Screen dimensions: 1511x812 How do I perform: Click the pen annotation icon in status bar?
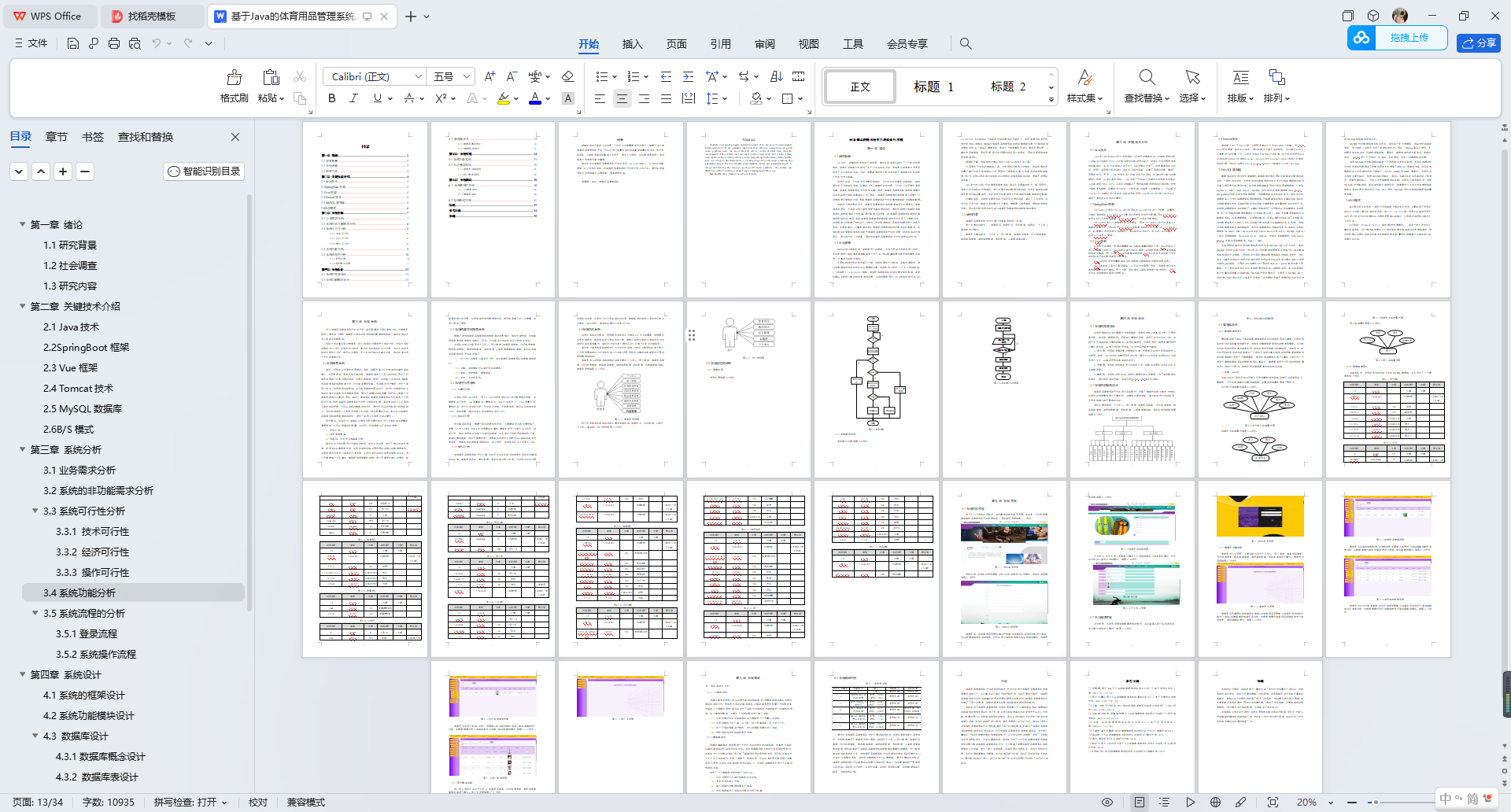(1240, 803)
